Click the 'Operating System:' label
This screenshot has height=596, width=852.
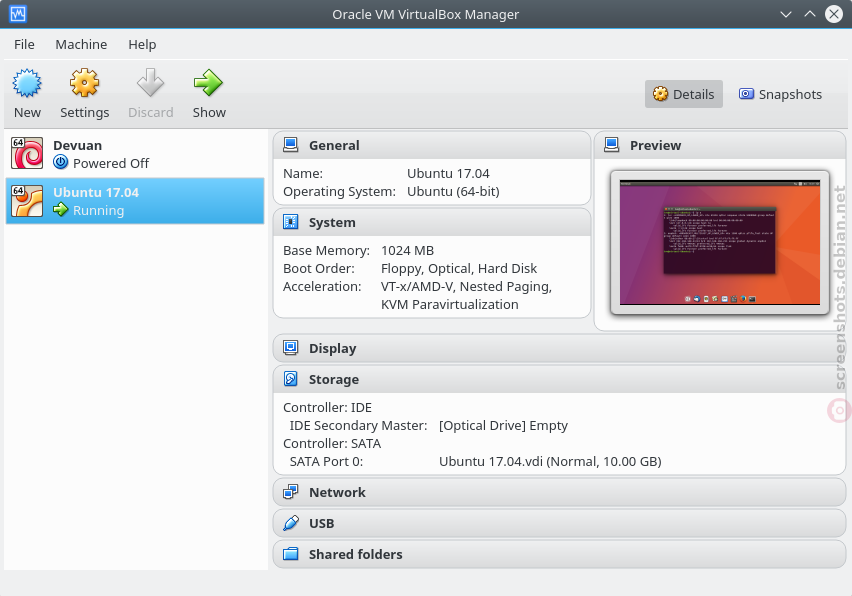[340, 191]
